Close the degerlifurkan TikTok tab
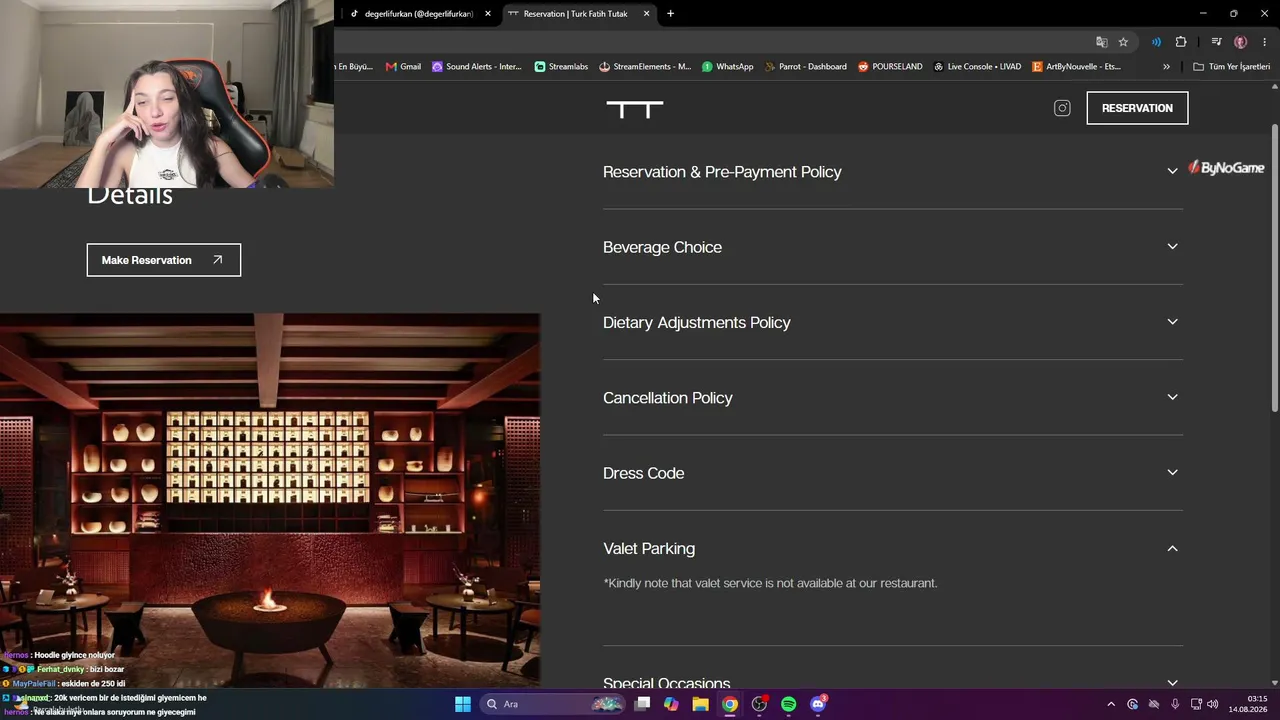Image resolution: width=1280 pixels, height=720 pixels. (488, 14)
